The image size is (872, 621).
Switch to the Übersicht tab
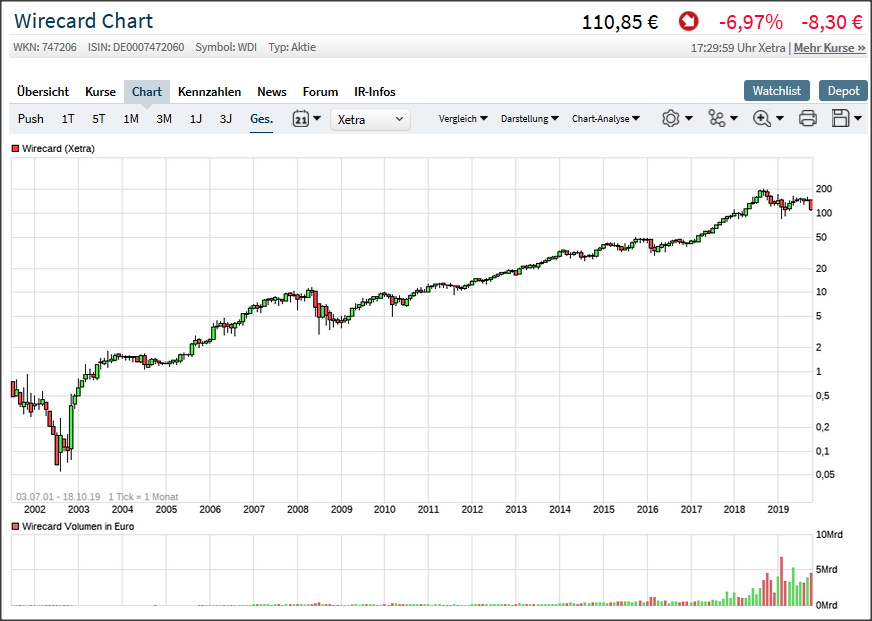(x=43, y=92)
